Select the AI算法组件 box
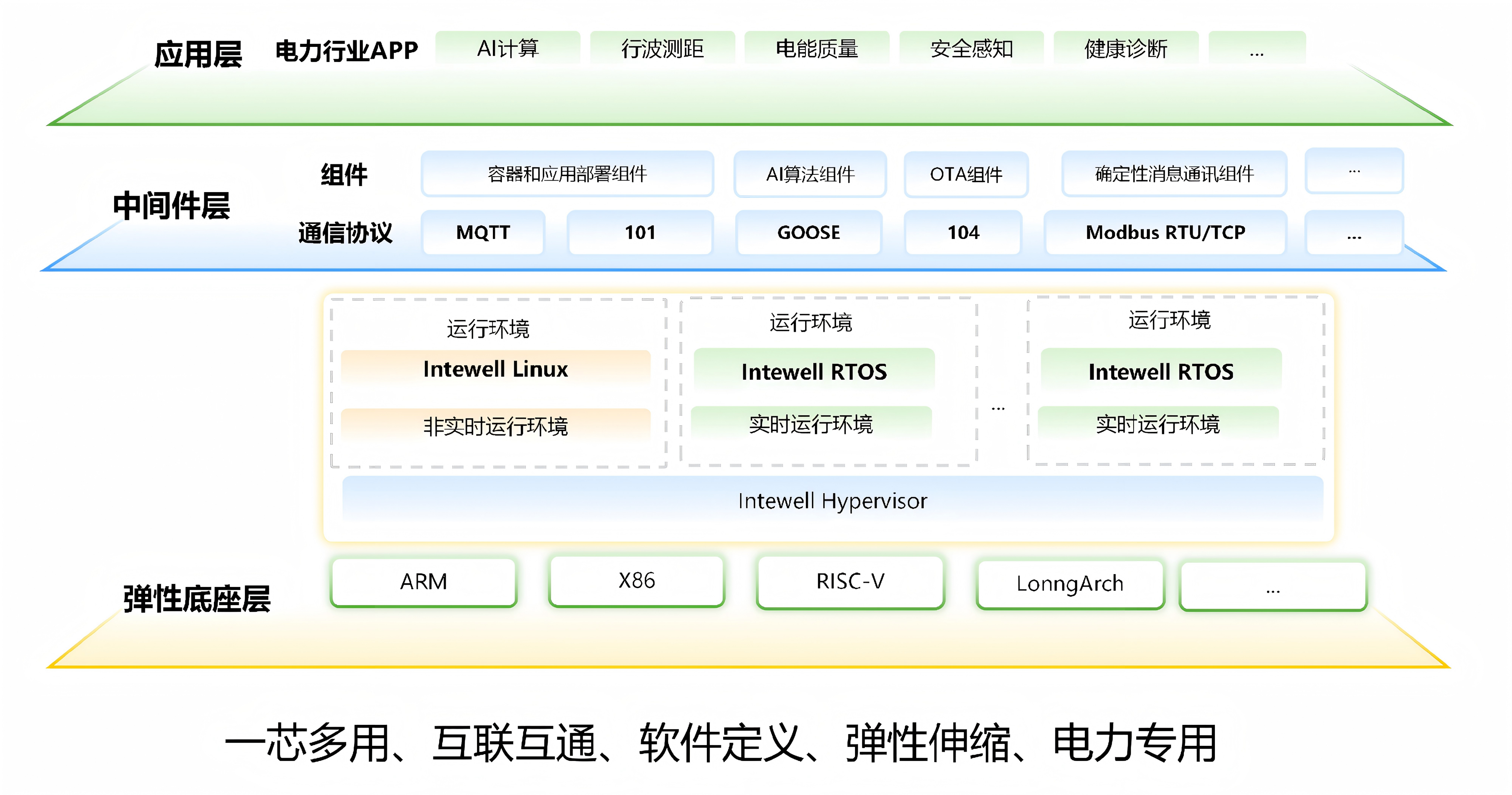Screen dimensions: 1512x795 (x=810, y=174)
